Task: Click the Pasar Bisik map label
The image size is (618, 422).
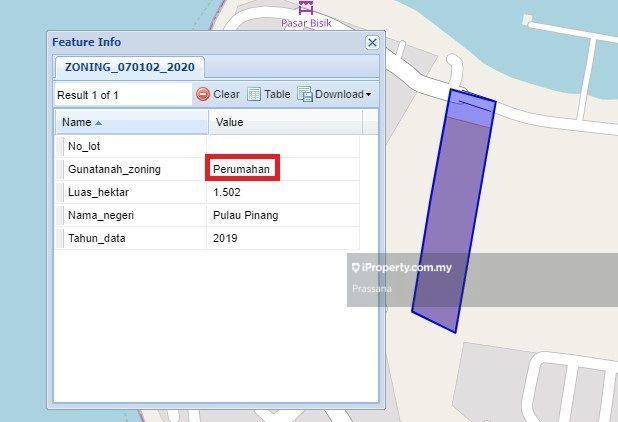Action: click(306, 22)
